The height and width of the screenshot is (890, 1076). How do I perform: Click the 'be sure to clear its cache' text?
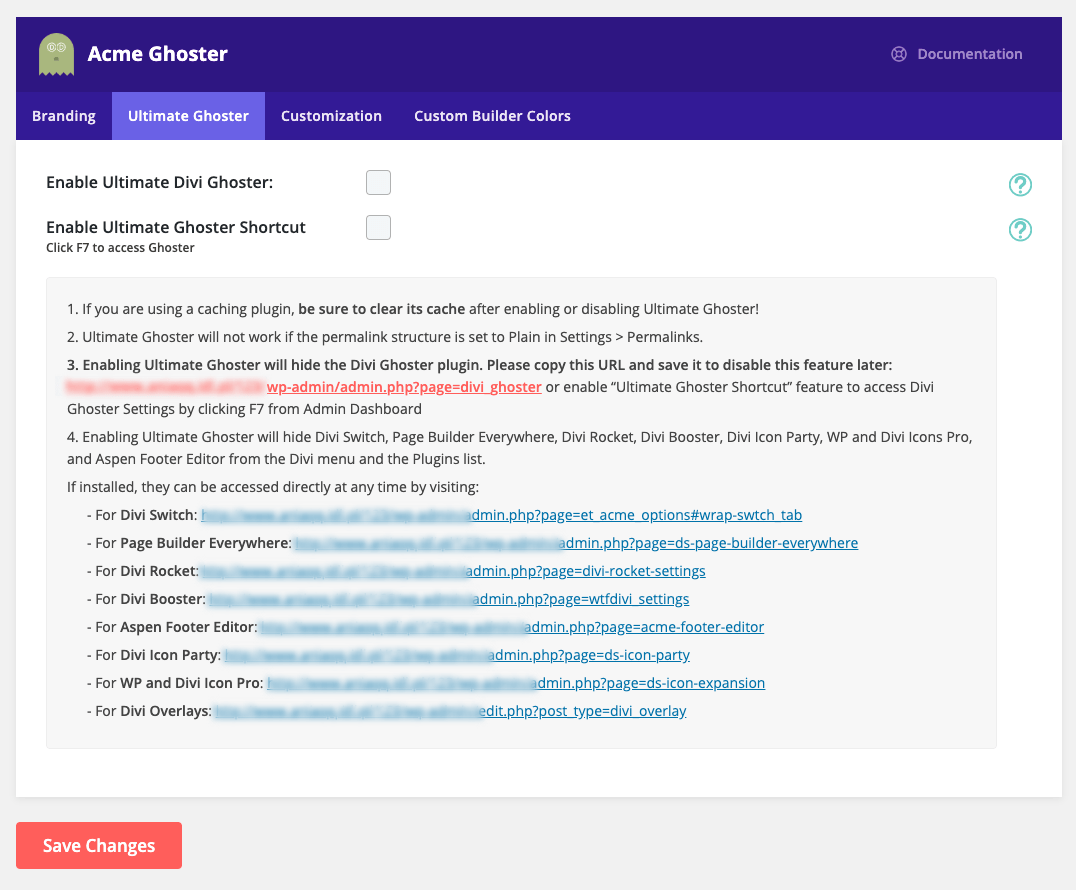382,309
